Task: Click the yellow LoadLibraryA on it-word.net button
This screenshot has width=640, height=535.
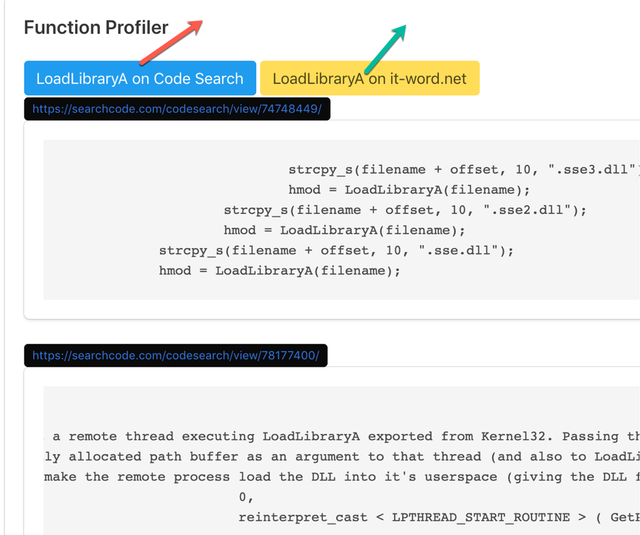Action: (370, 78)
